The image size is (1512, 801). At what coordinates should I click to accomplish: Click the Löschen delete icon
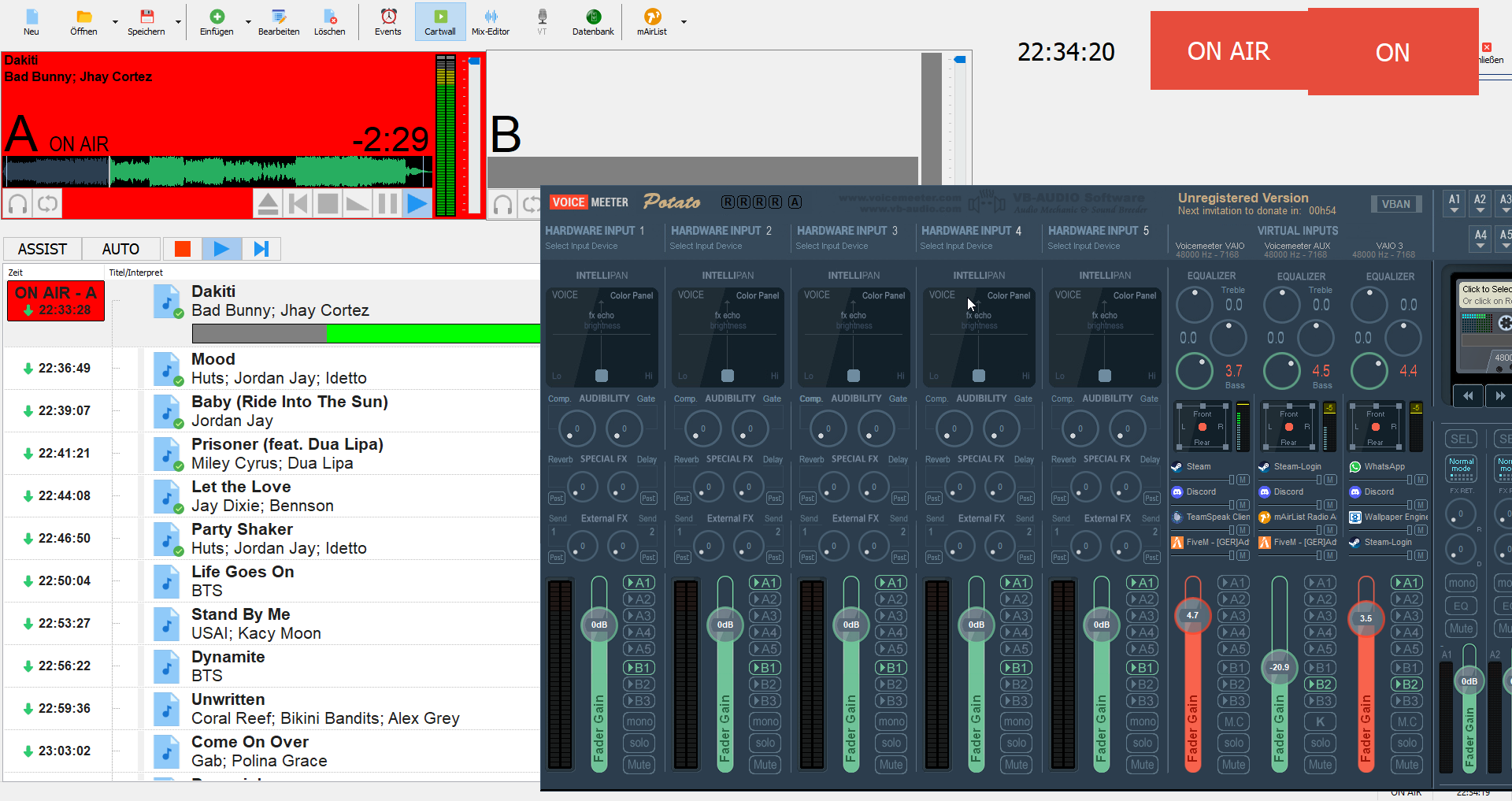329,21
